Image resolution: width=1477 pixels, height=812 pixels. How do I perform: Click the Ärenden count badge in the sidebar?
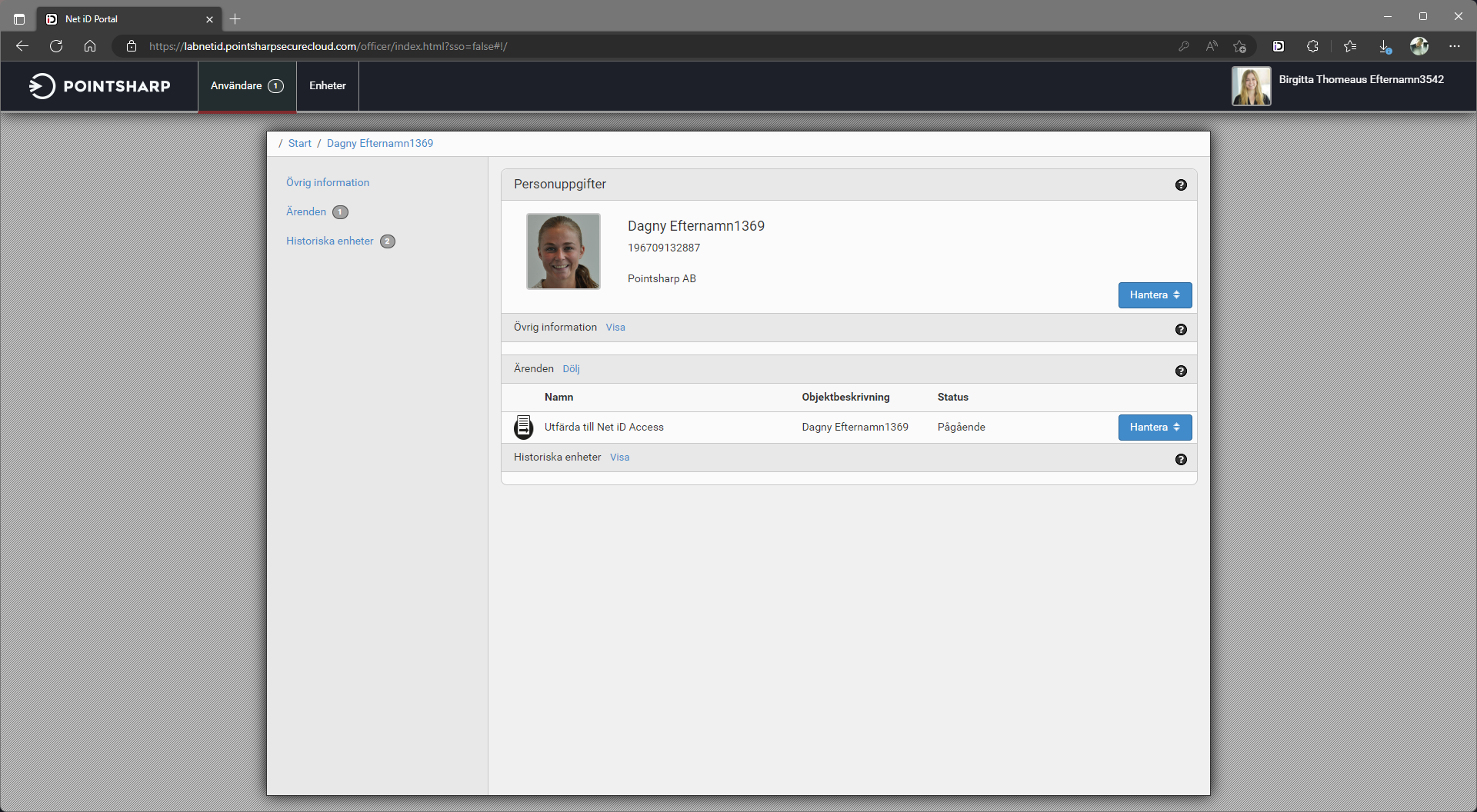pos(340,212)
